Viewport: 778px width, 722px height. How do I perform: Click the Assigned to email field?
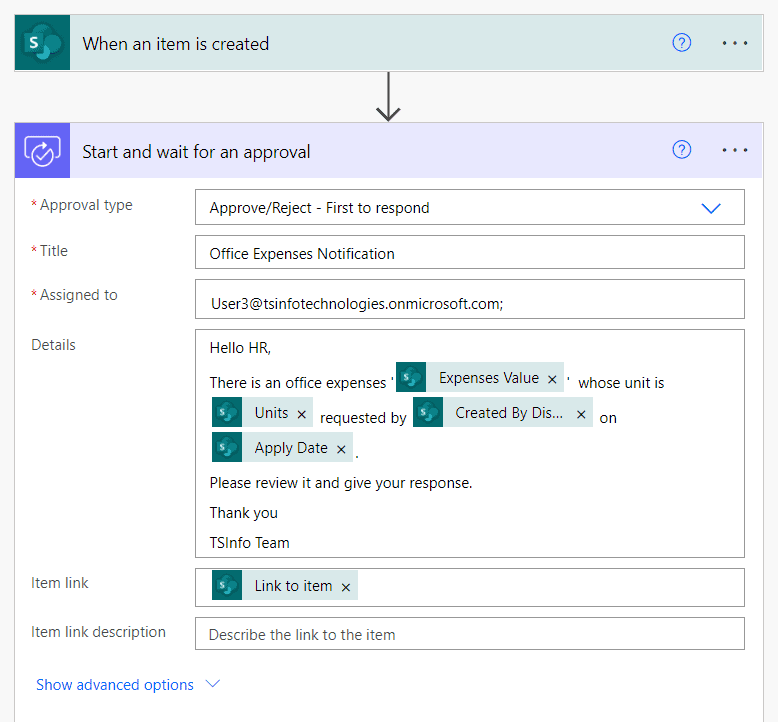pyautogui.click(x=469, y=299)
